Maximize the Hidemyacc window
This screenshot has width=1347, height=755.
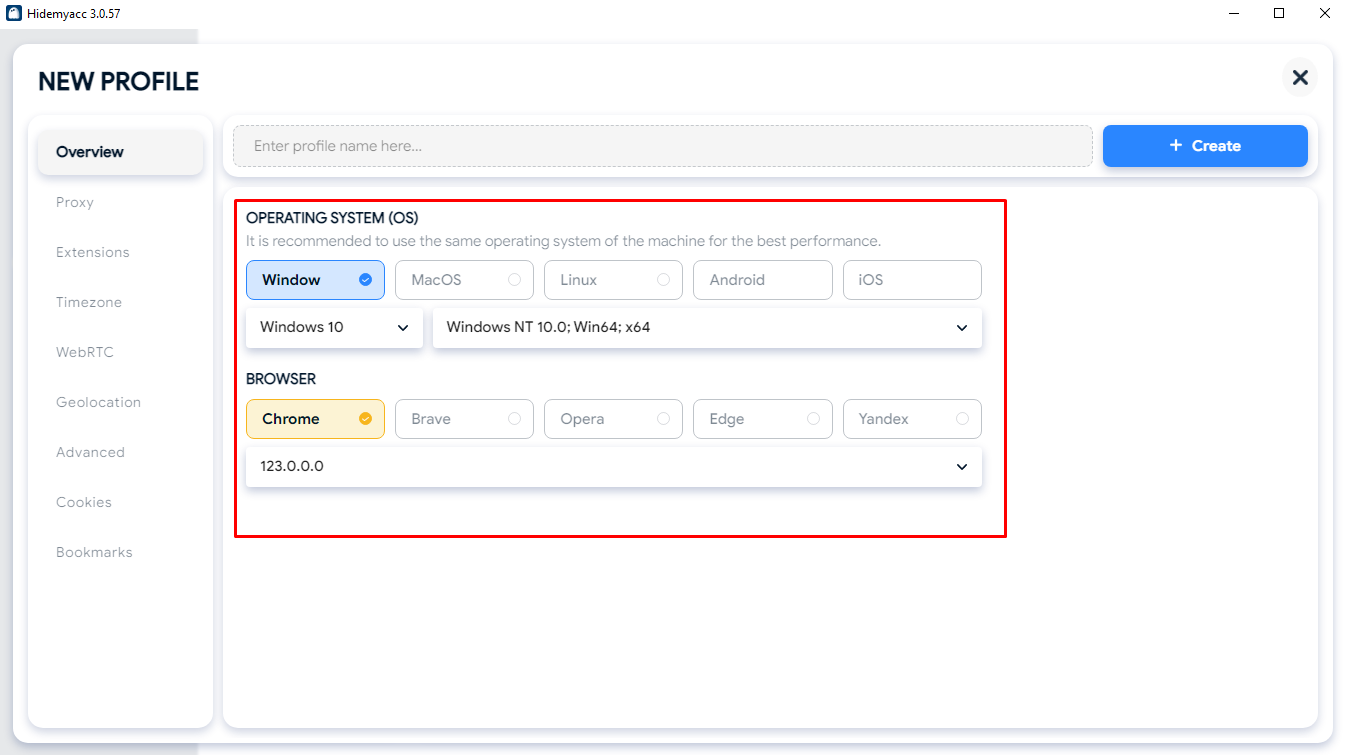tap(1279, 14)
